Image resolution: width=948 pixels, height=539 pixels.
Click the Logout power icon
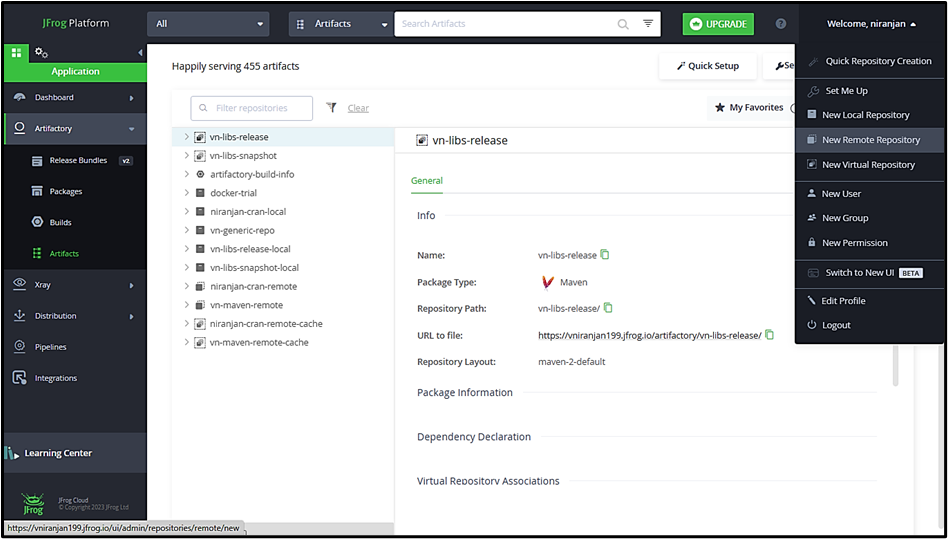812,325
